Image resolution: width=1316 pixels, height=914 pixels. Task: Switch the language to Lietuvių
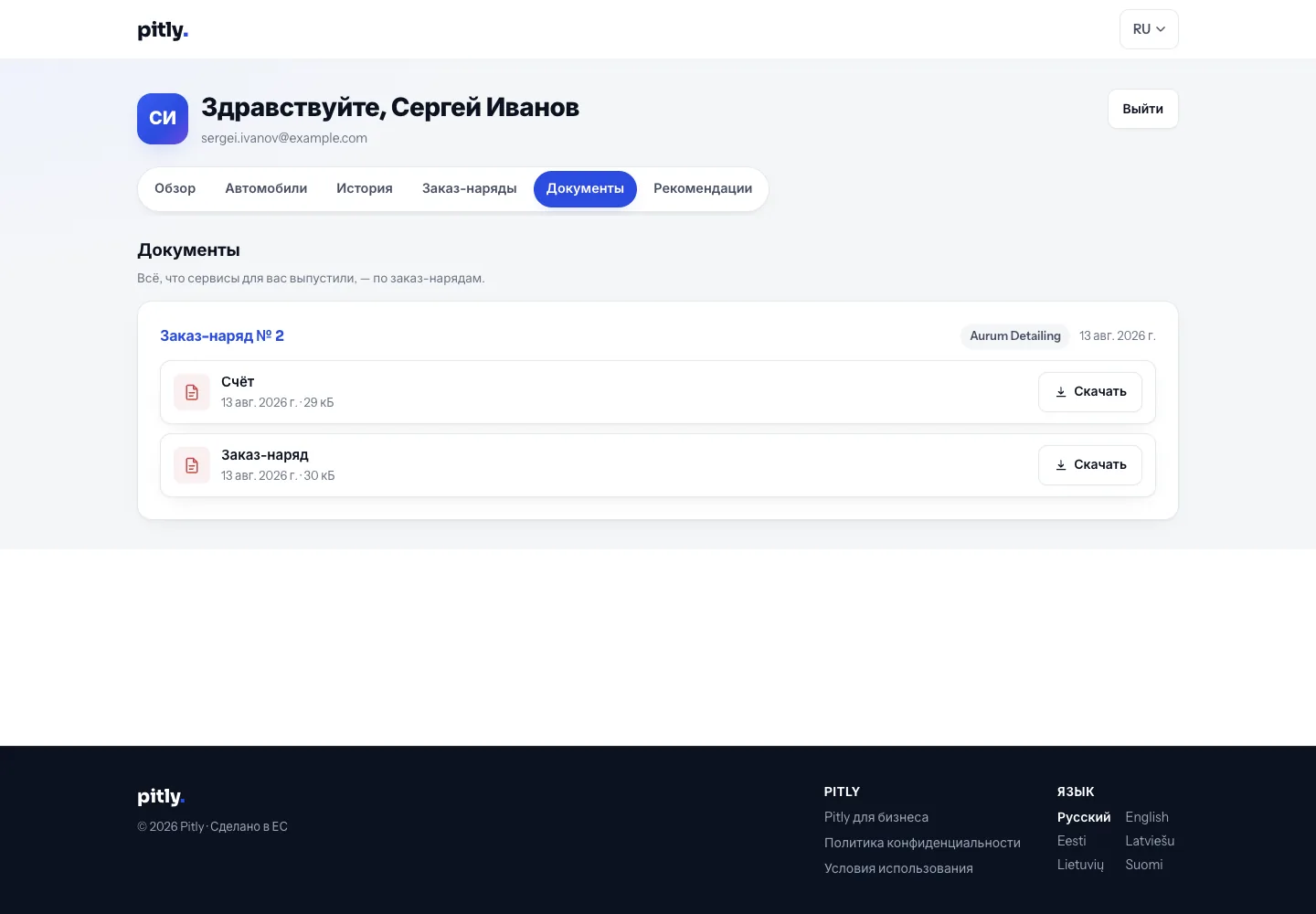1080,865
